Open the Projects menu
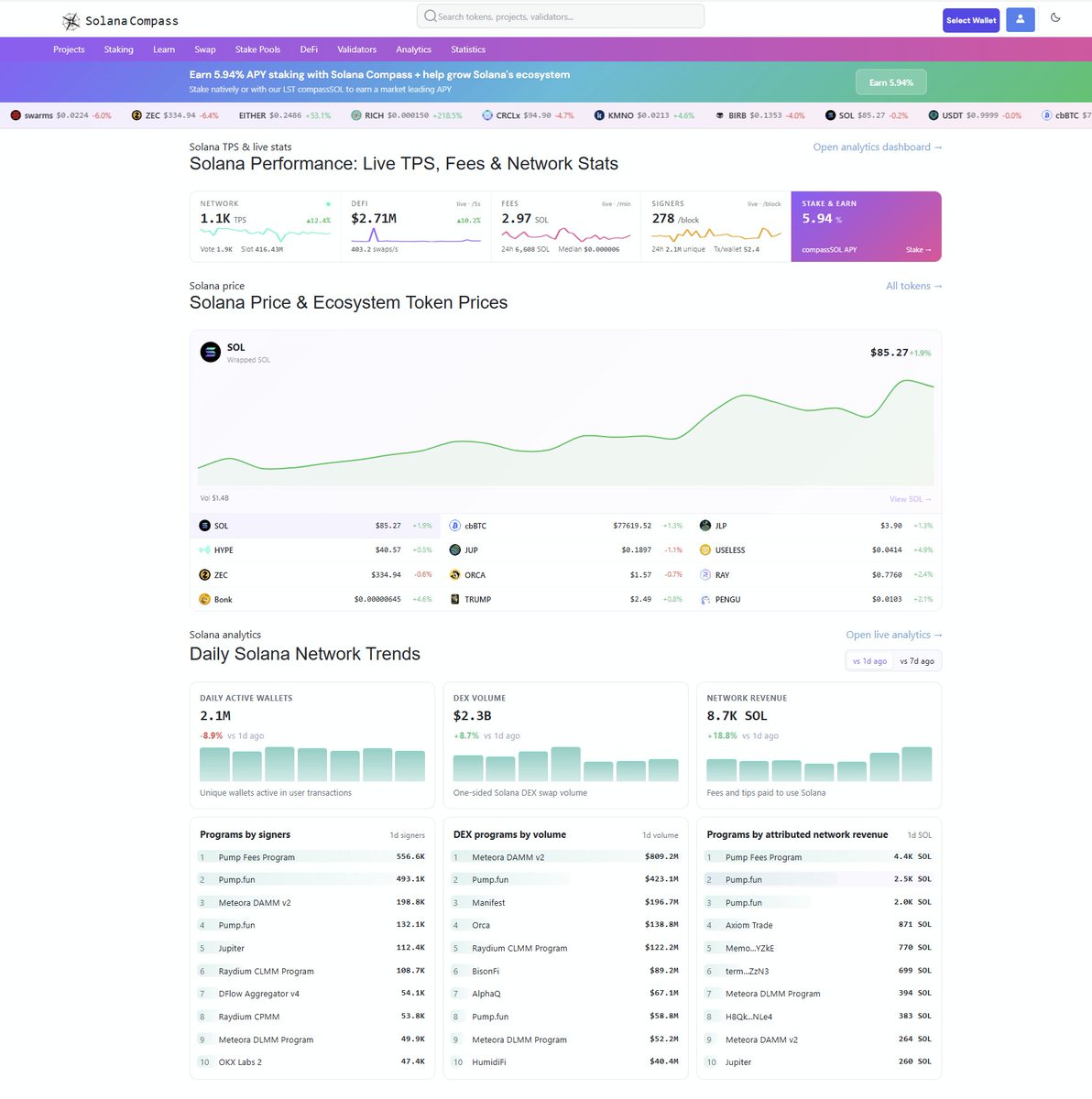The height and width of the screenshot is (1099, 1092). 69,49
